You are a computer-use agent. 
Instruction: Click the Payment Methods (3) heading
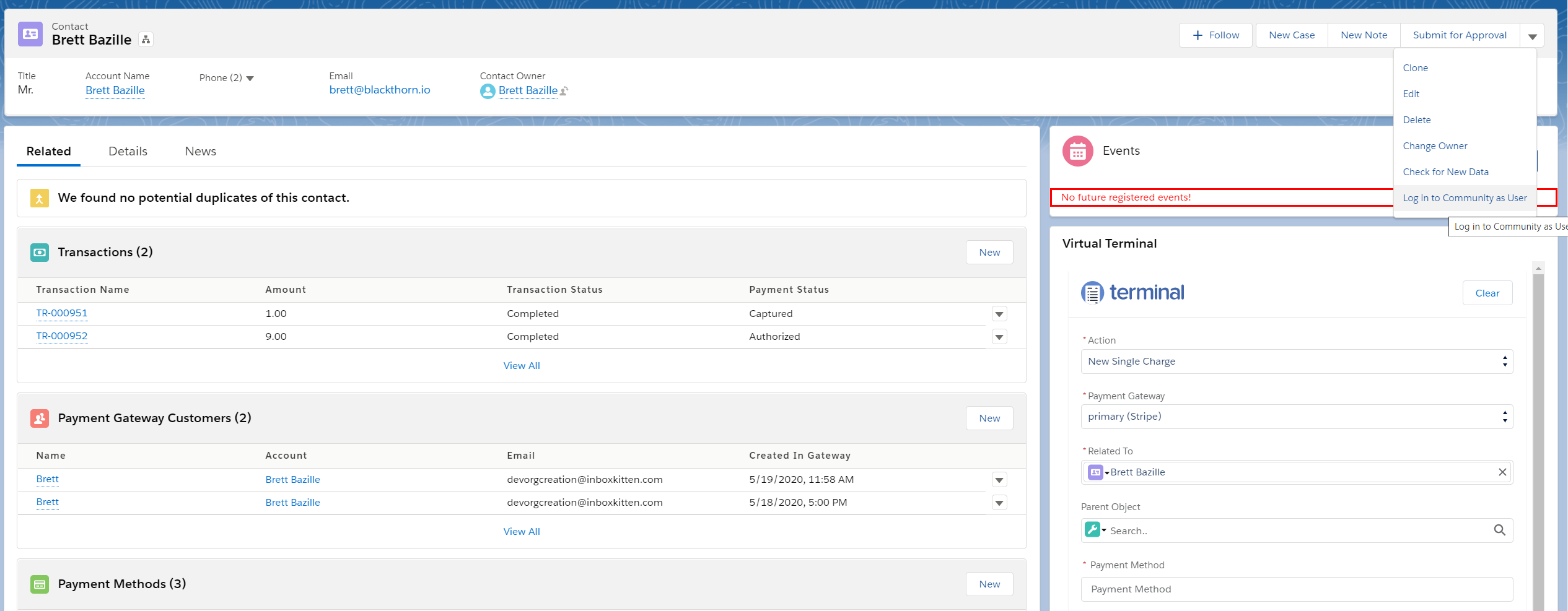pyautogui.click(x=121, y=584)
